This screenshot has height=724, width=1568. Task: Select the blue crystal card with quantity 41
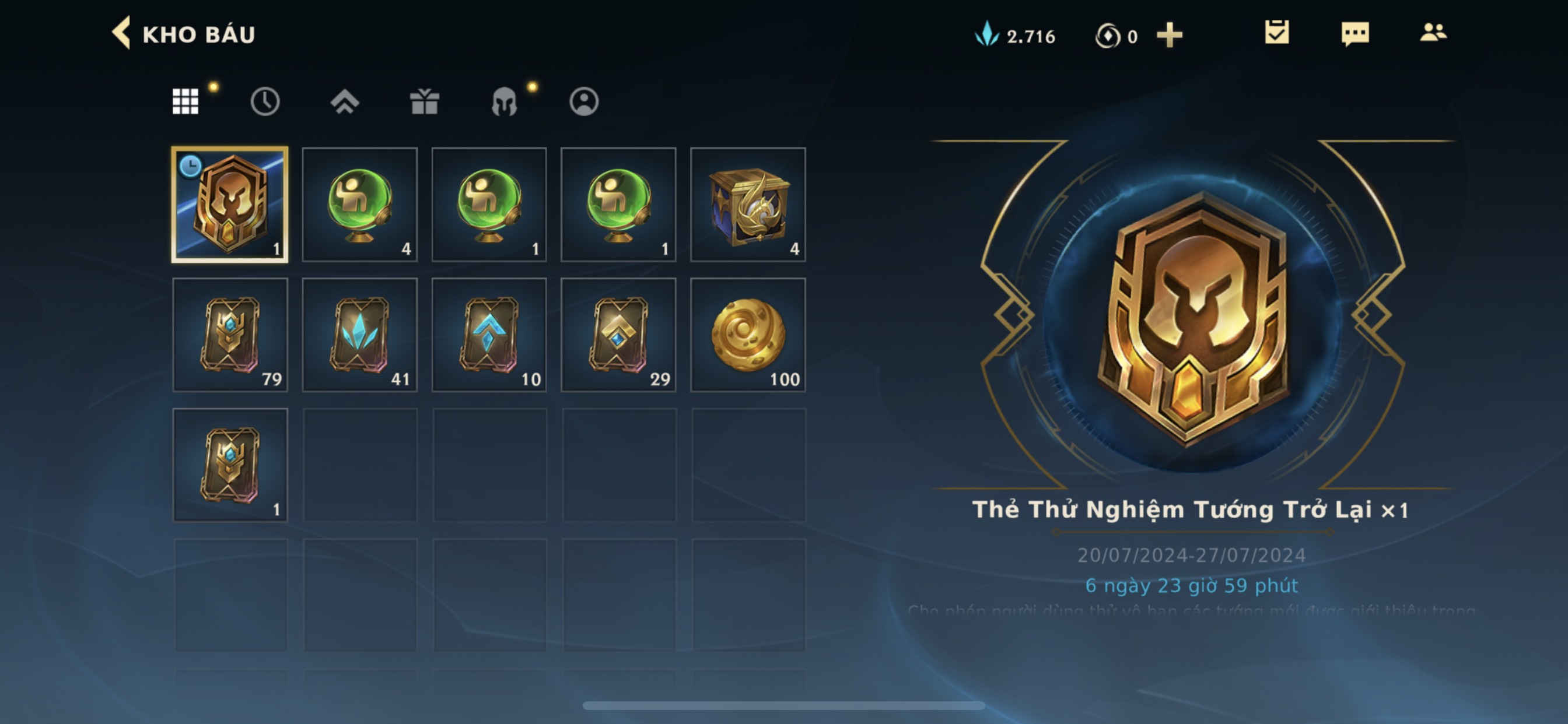360,335
